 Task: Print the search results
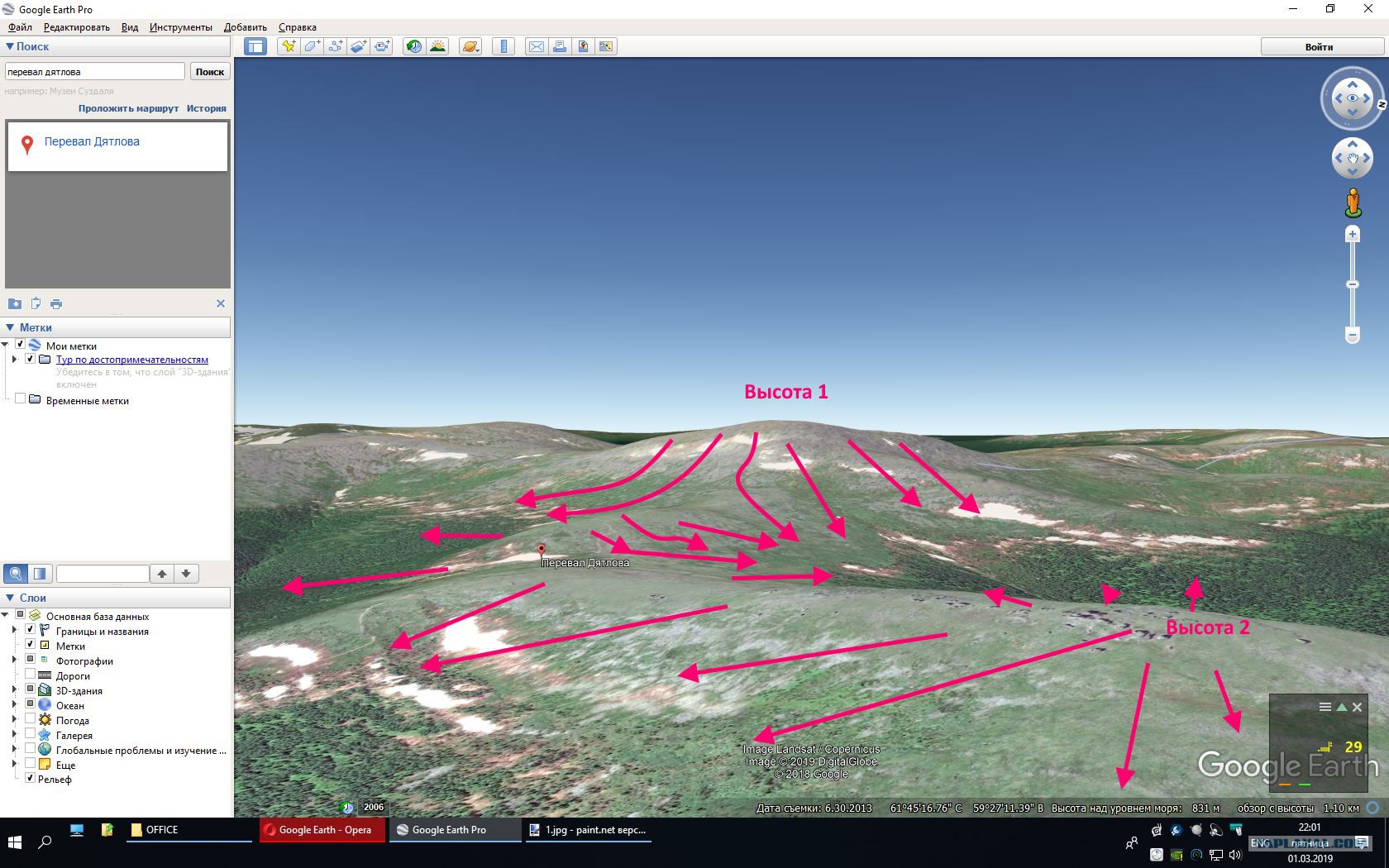pyautogui.click(x=56, y=304)
